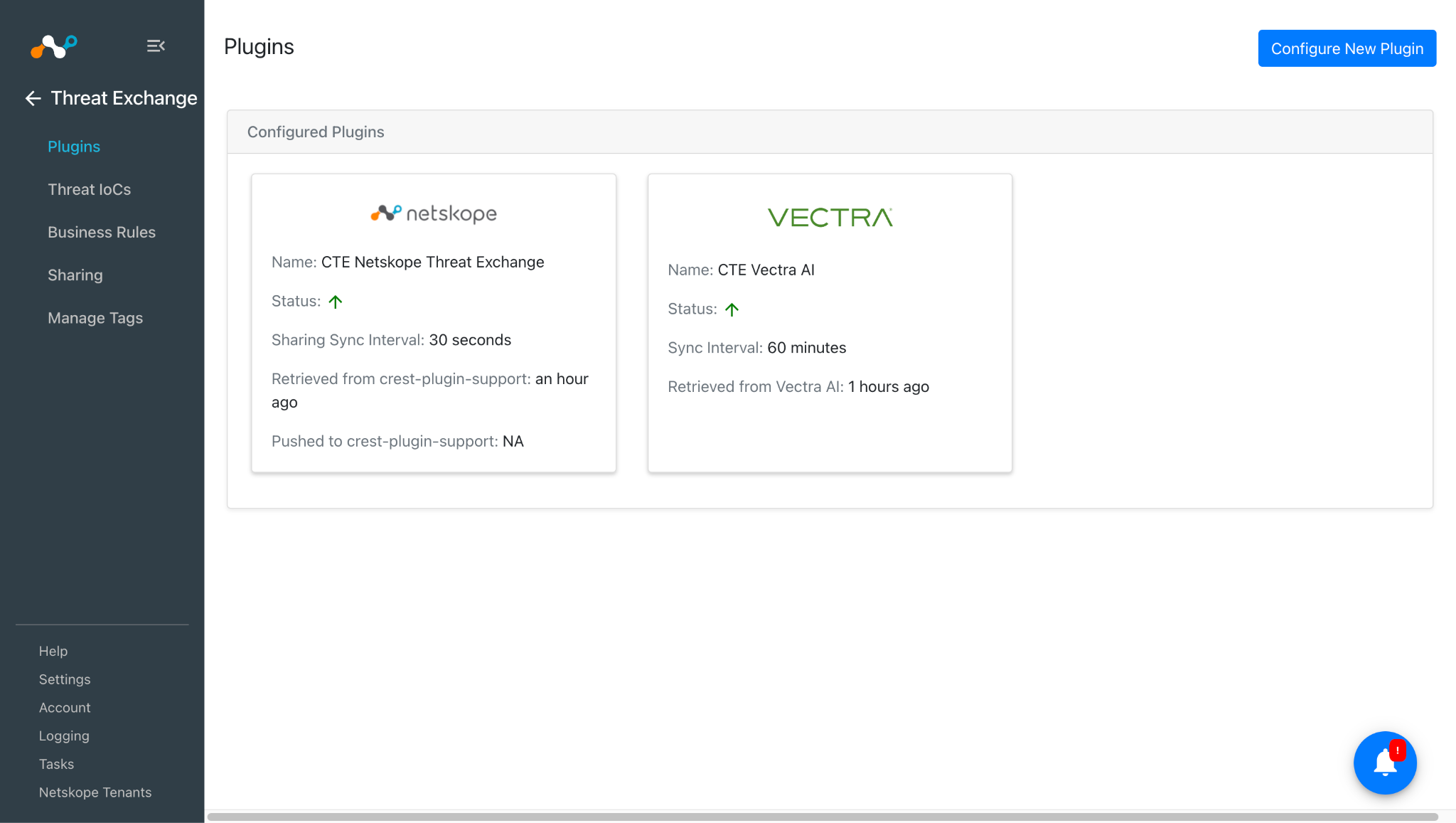Open Threat IoCs page
Image resolution: width=1456 pixels, height=823 pixels.
[90, 189]
